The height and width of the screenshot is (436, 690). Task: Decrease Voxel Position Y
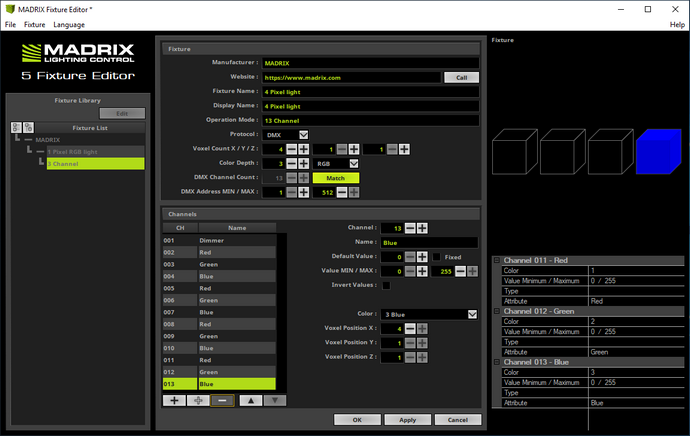(410, 343)
